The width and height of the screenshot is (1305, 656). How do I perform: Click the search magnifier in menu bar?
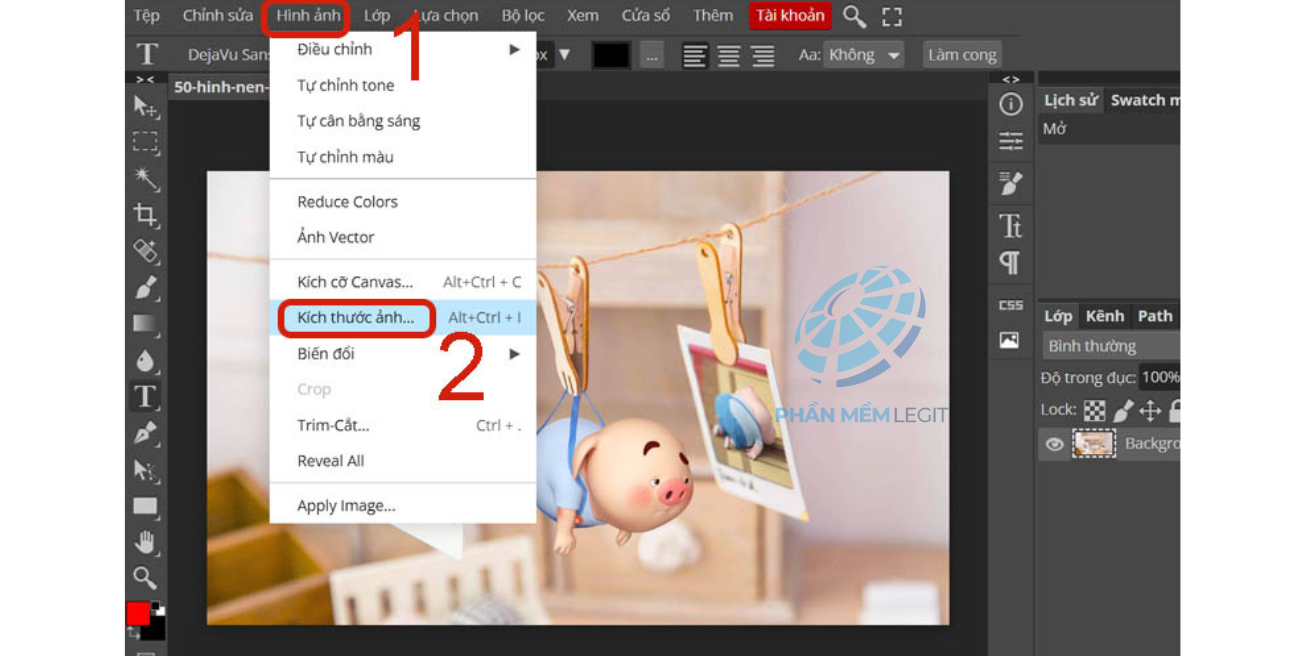[854, 16]
